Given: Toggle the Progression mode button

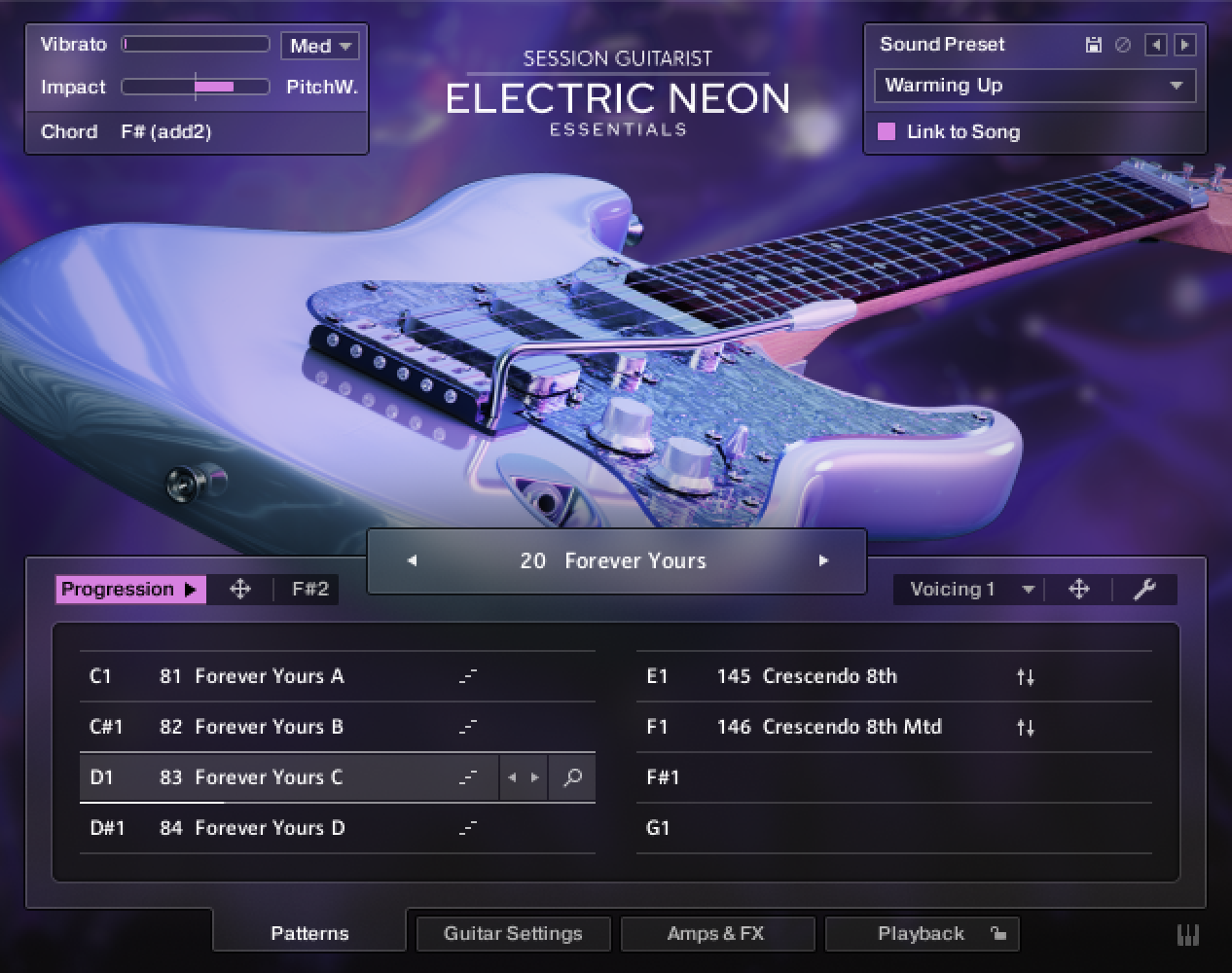Looking at the screenshot, I should click(130, 589).
